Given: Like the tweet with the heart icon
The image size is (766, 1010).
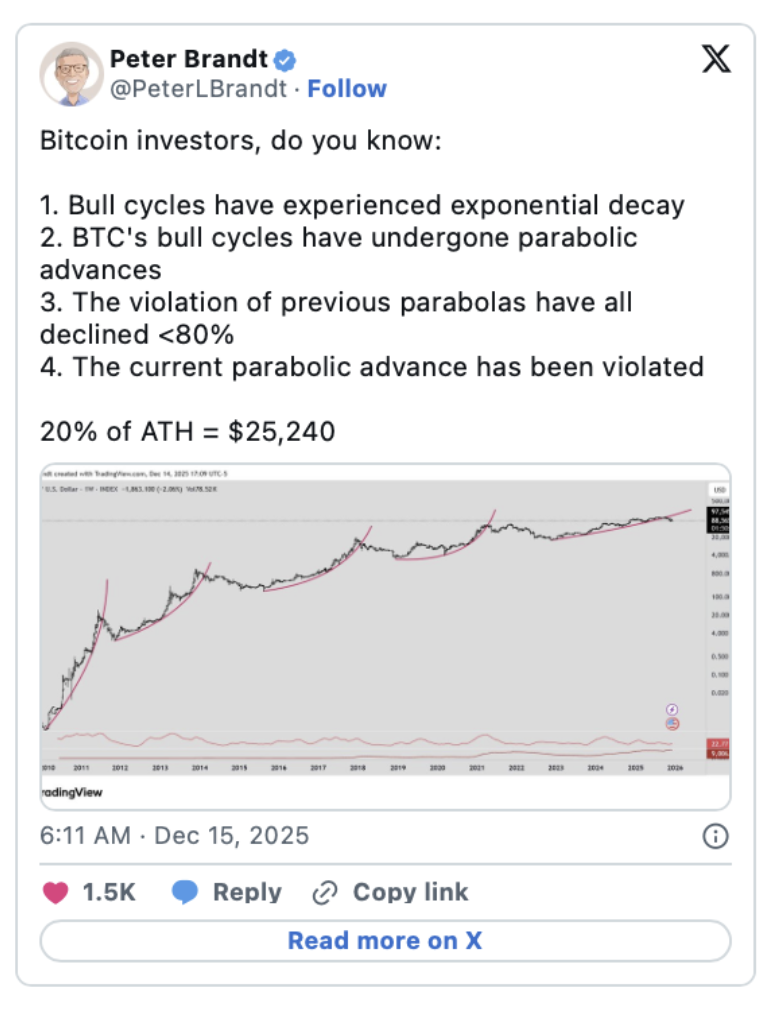Looking at the screenshot, I should (x=55, y=892).
